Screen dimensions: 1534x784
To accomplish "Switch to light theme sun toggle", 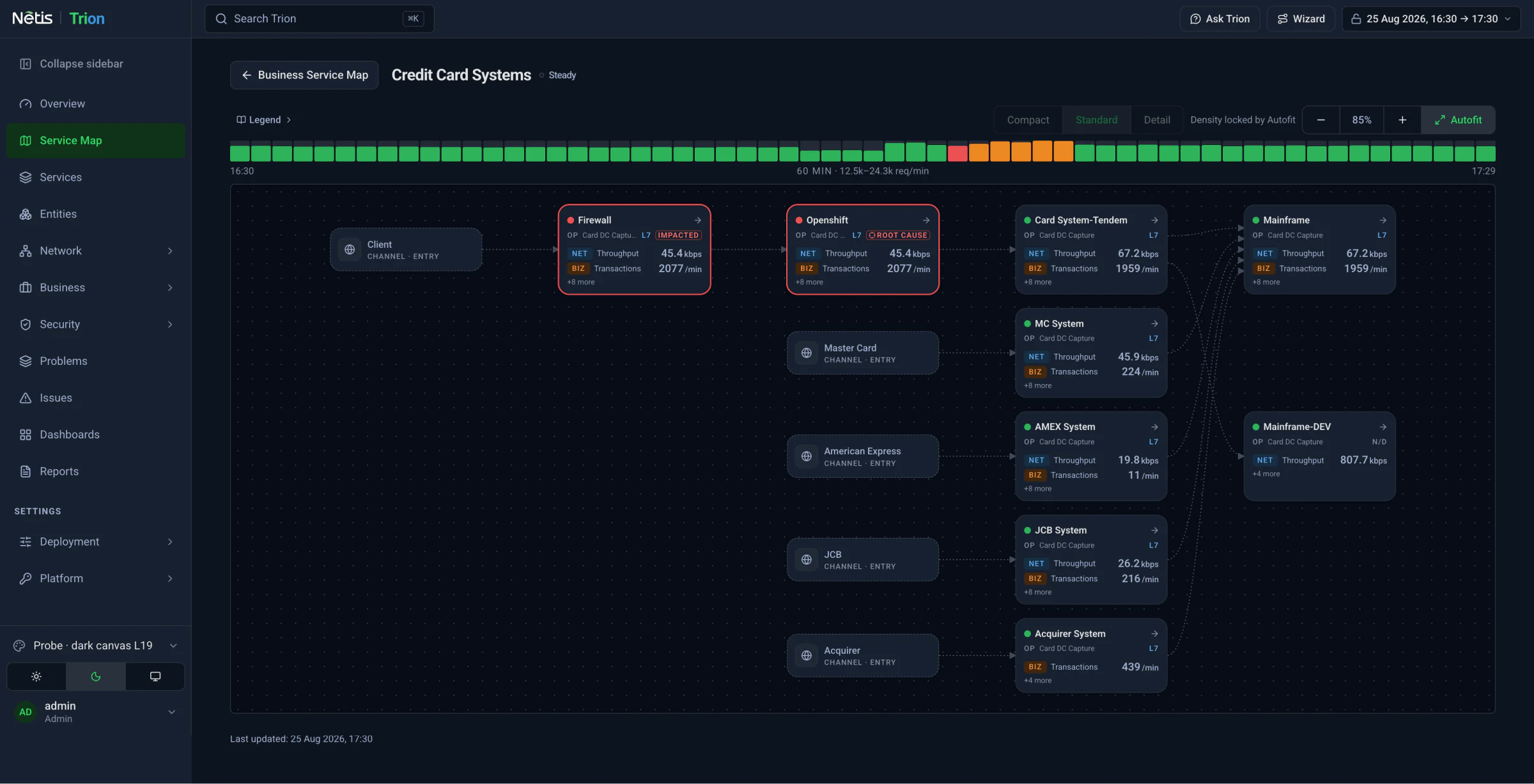I will tap(36, 677).
